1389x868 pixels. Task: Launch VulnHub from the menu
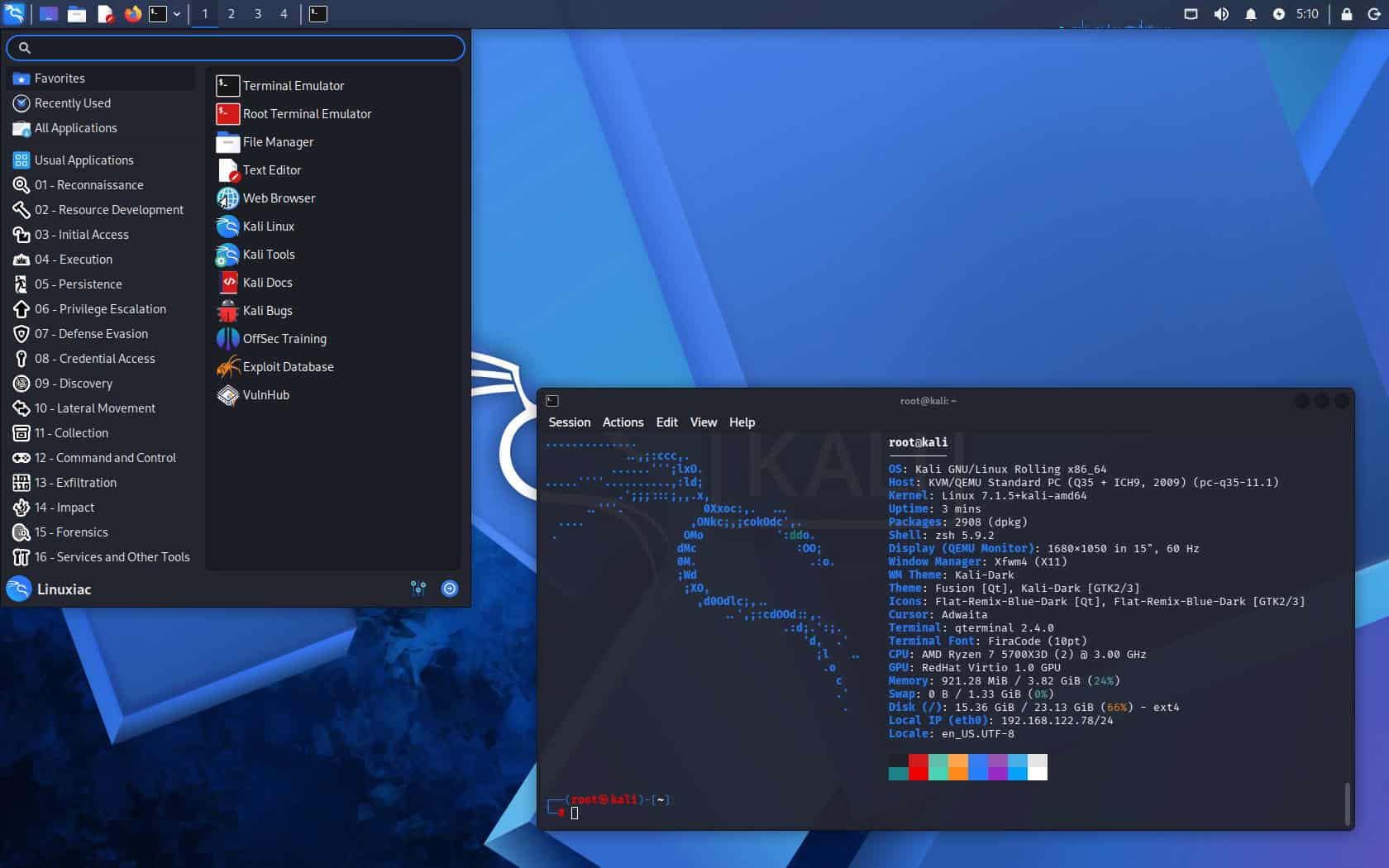click(333, 394)
